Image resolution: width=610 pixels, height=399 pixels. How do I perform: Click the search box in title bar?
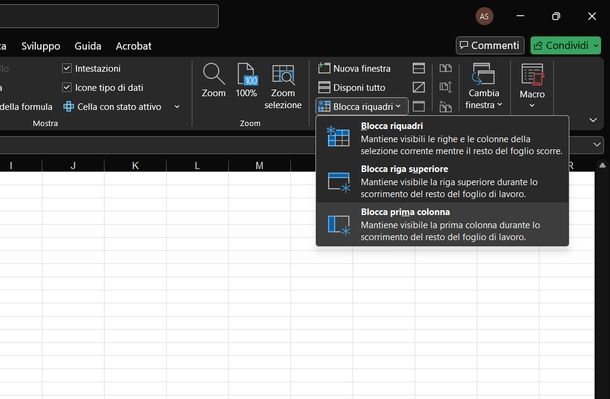point(109,16)
